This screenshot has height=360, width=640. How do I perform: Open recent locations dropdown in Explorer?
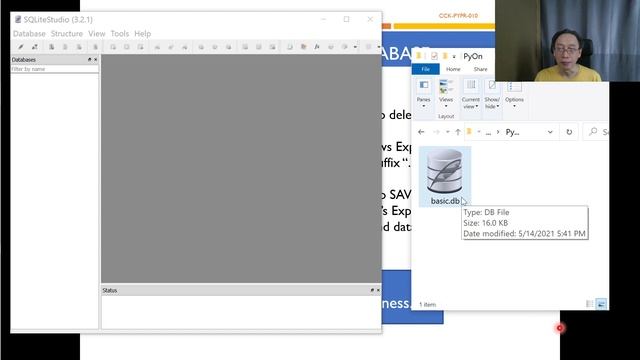coord(448,132)
